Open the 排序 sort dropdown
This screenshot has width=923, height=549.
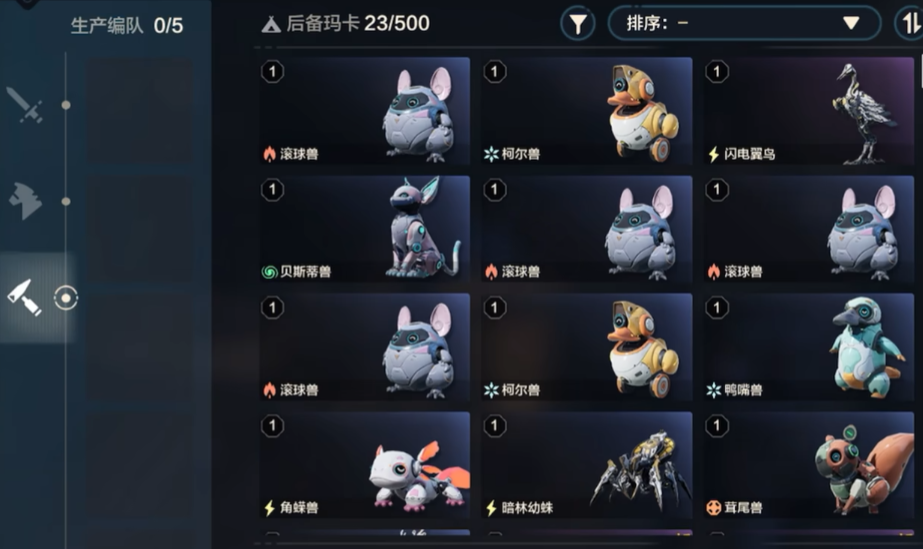(744, 24)
